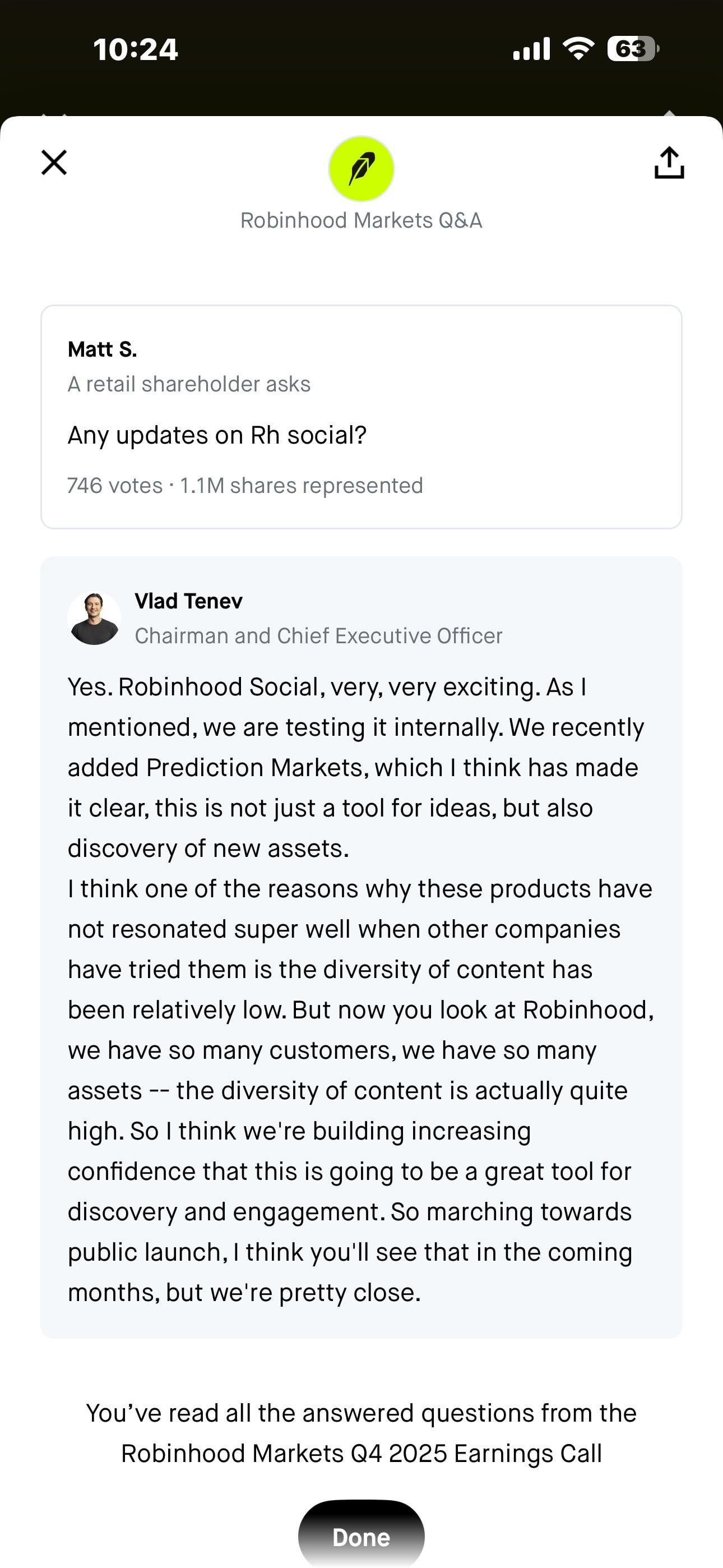Tap the 746 votes count text
The image size is (723, 1568).
pyautogui.click(x=115, y=486)
